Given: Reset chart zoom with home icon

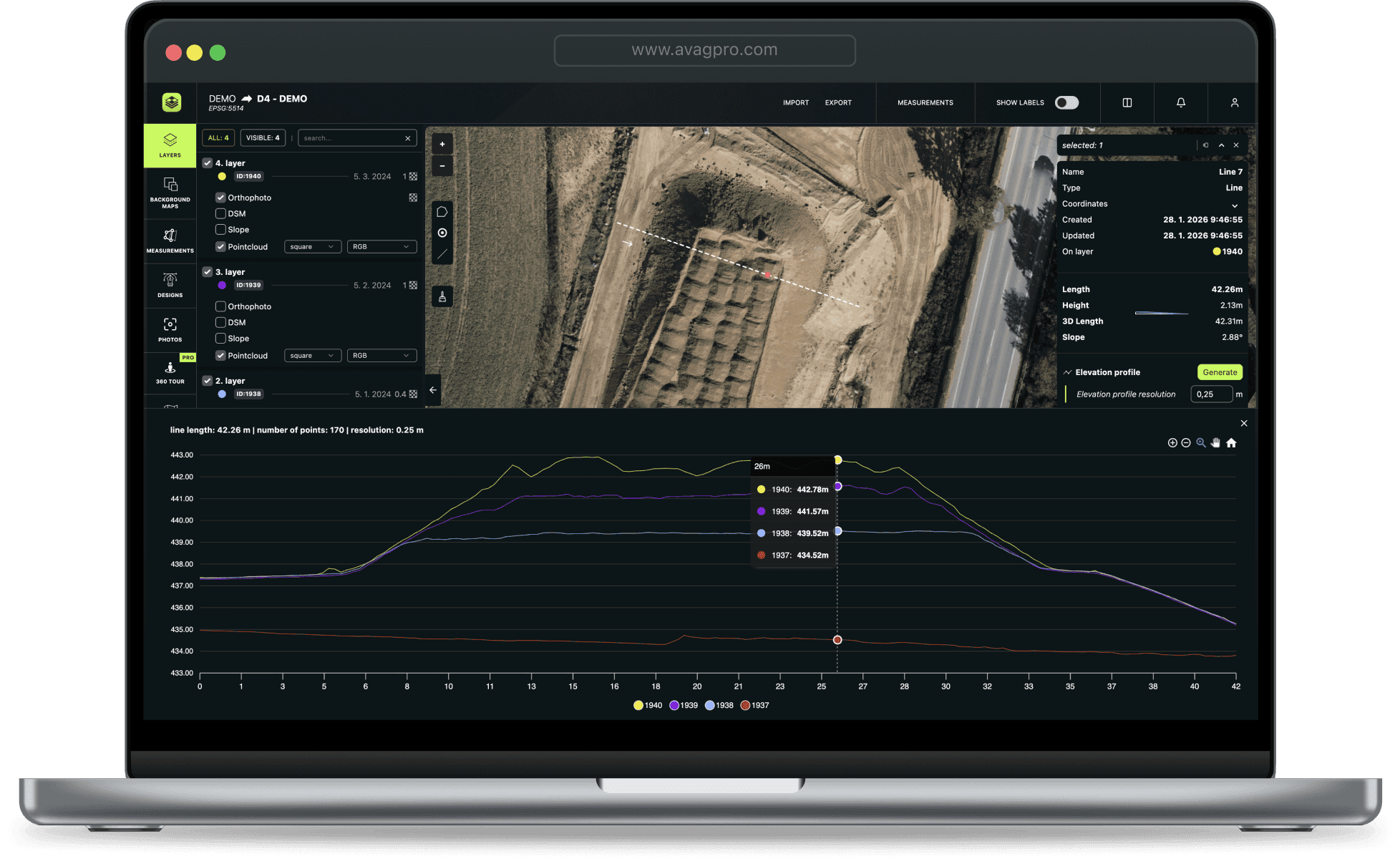Looking at the screenshot, I should click(x=1231, y=443).
